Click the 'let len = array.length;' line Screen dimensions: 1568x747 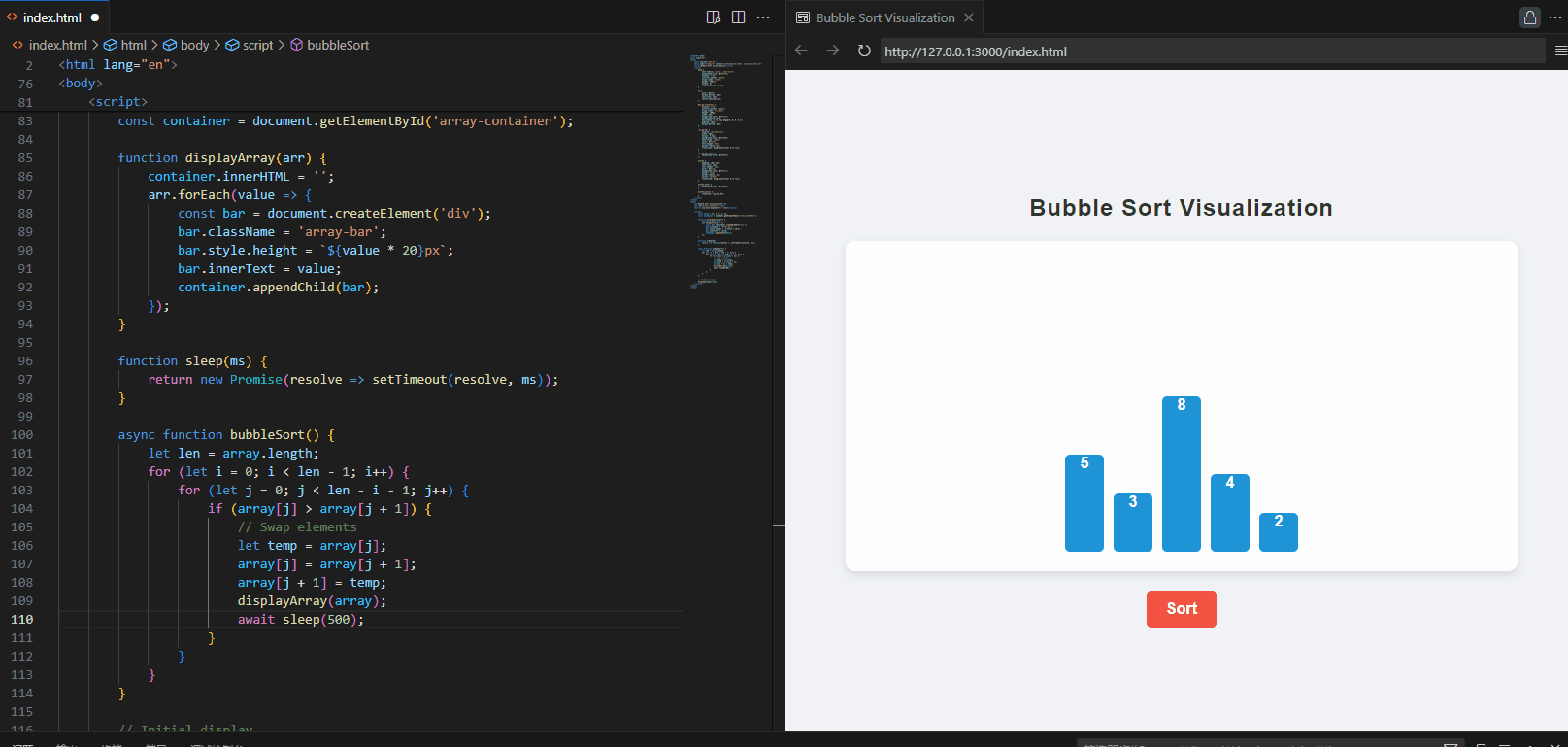point(234,454)
